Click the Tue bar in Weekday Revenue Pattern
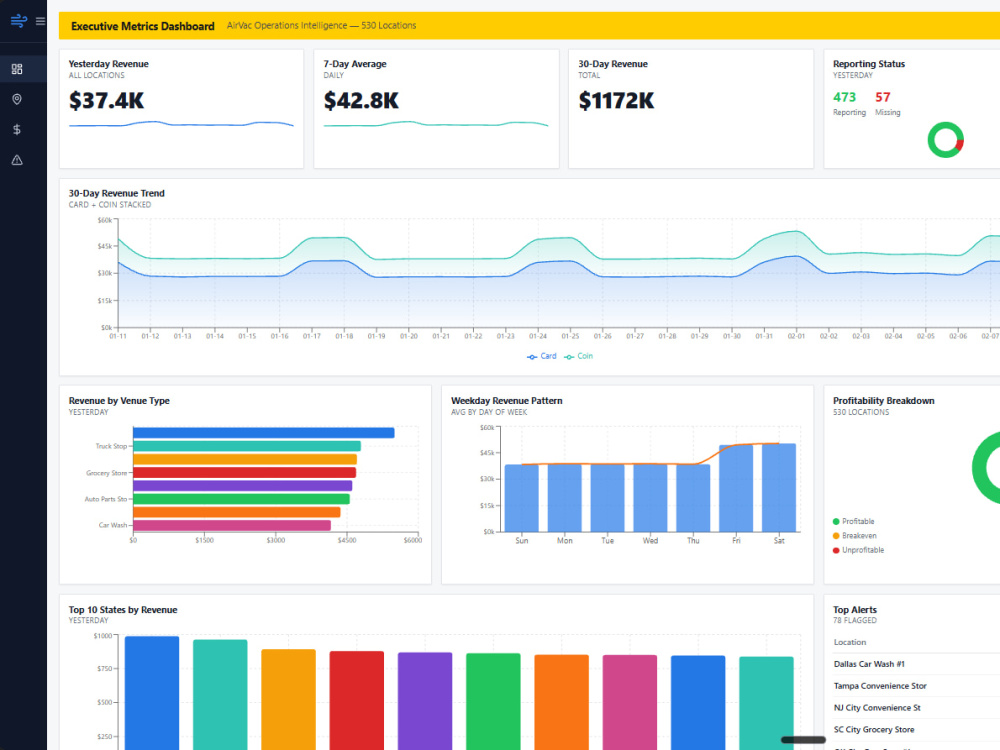The image size is (1000, 750). 607,498
